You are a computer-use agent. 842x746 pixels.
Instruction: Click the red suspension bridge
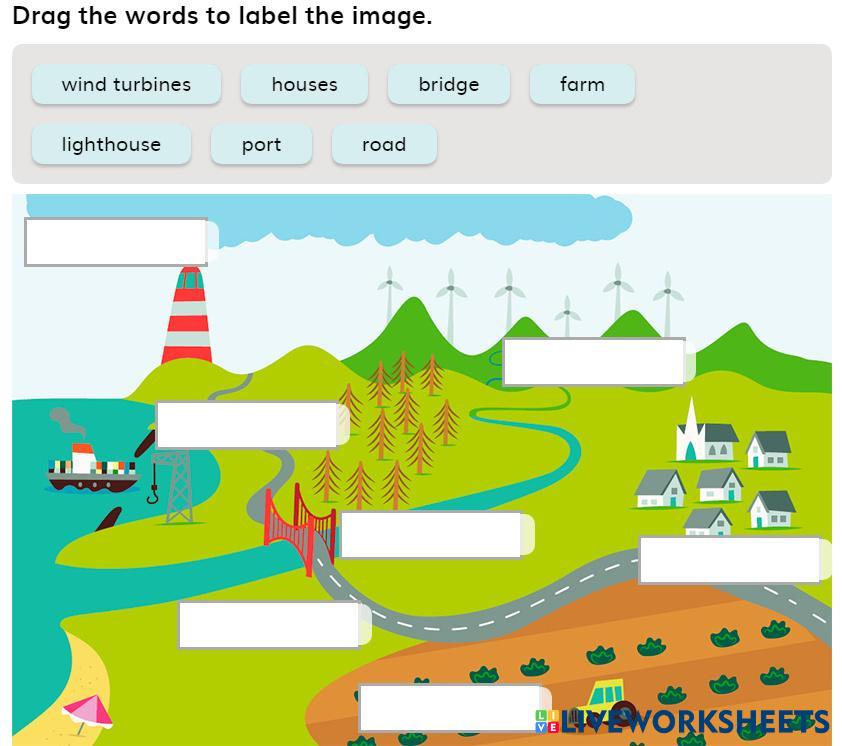299,525
